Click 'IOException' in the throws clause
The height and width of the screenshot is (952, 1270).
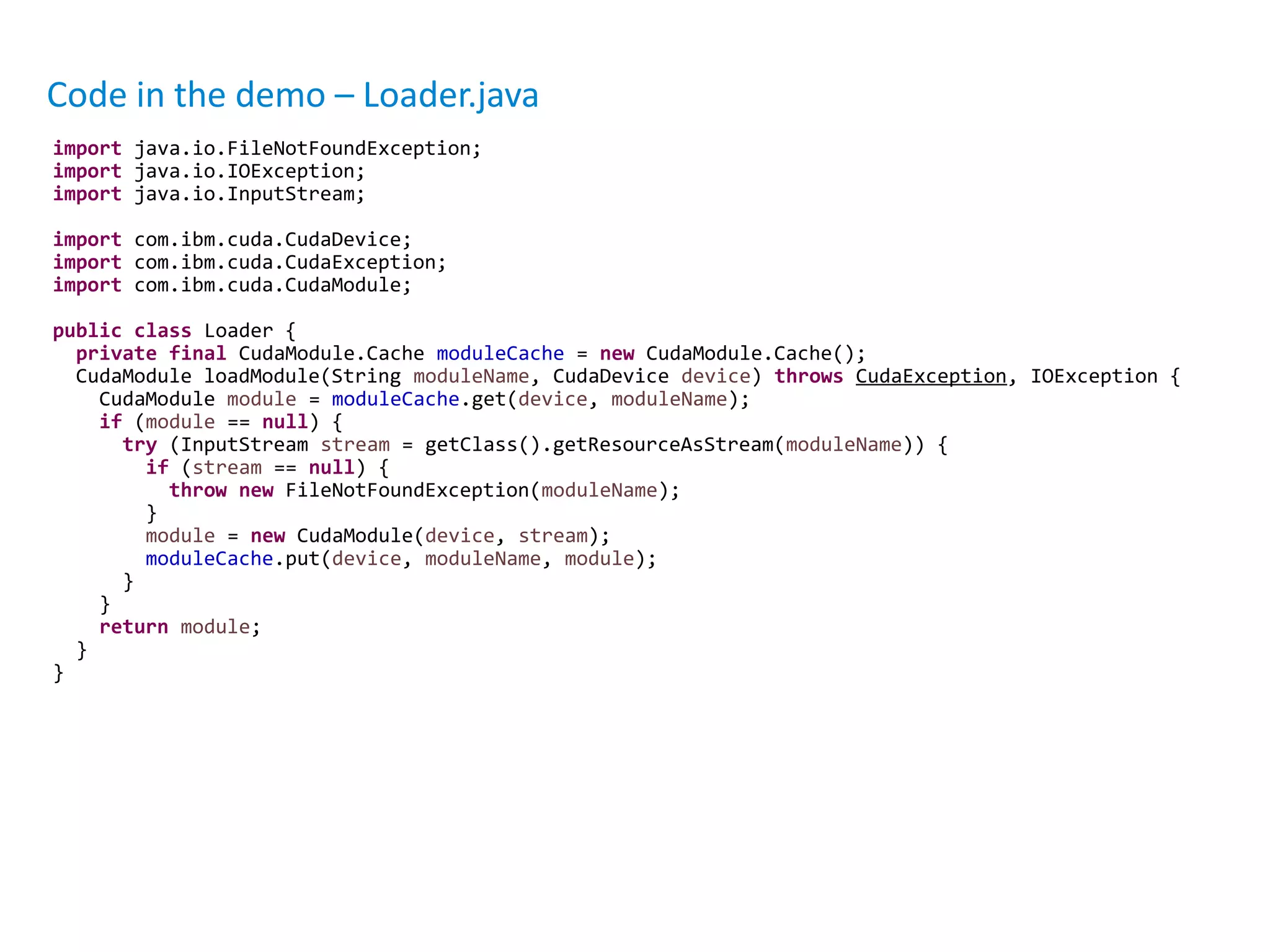[x=1094, y=377]
